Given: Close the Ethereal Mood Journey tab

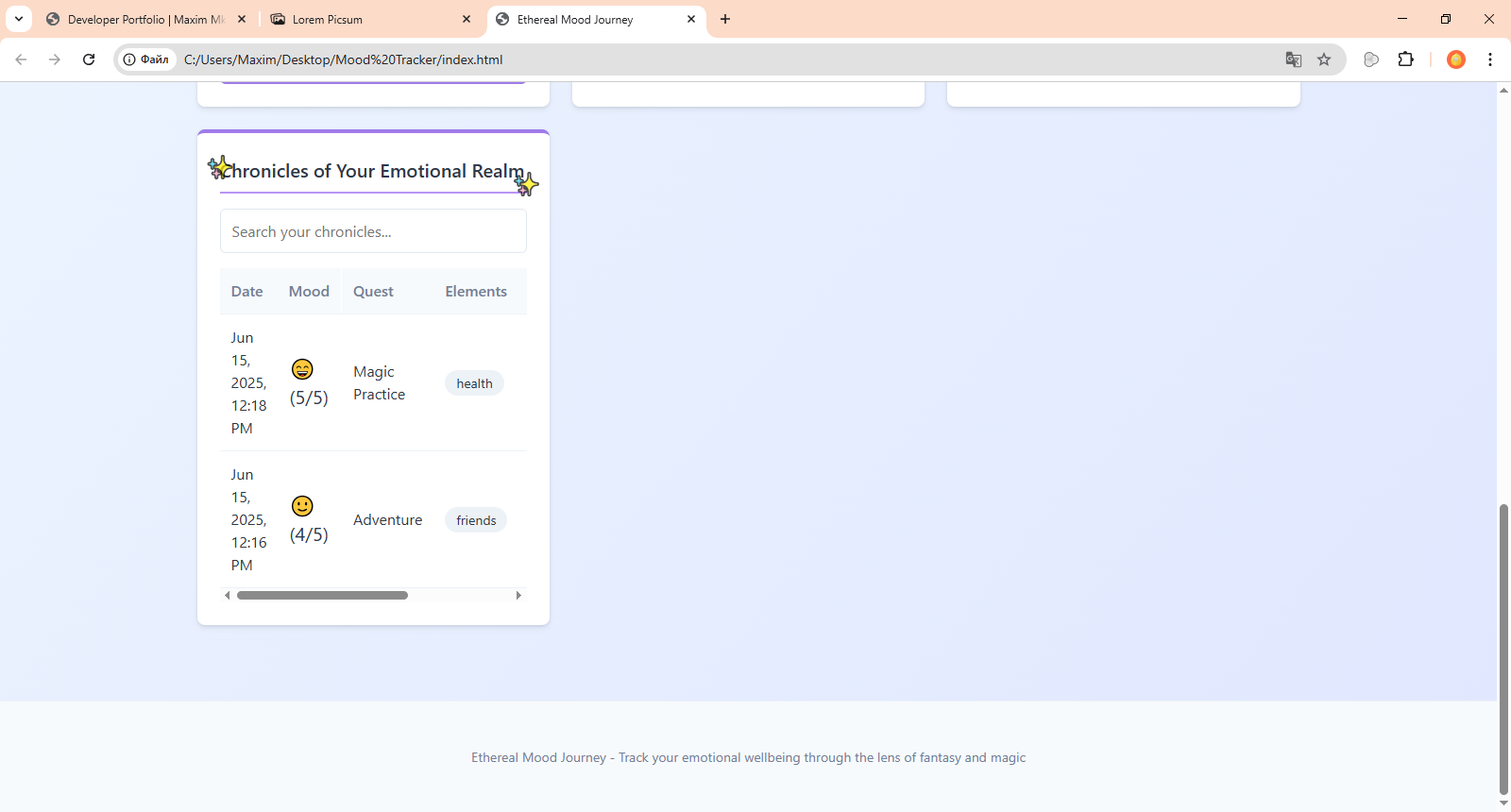Looking at the screenshot, I should tap(691, 19).
